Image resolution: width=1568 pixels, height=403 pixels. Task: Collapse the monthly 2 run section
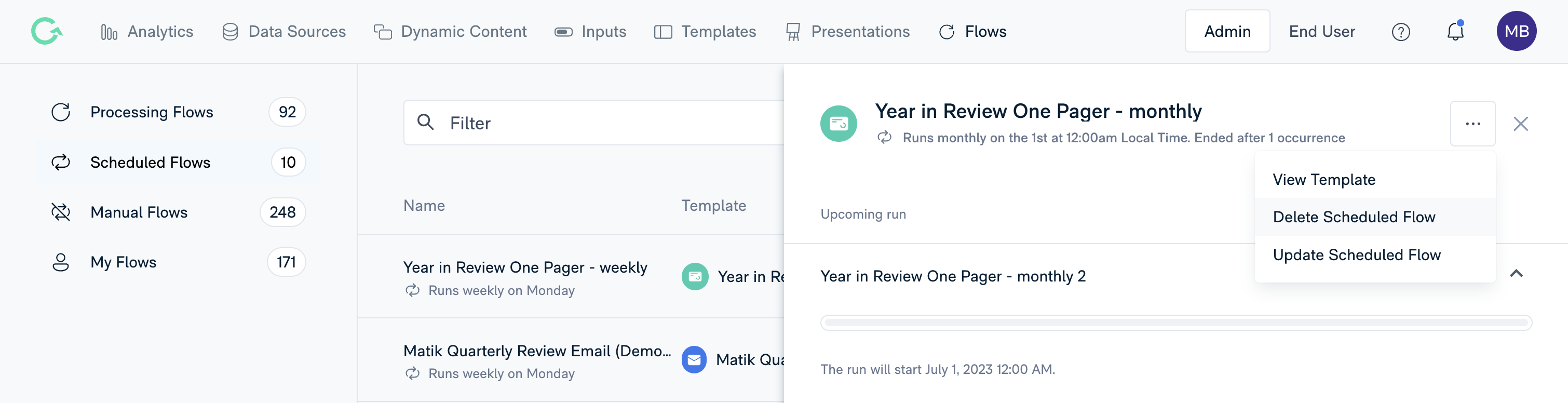pyautogui.click(x=1516, y=274)
